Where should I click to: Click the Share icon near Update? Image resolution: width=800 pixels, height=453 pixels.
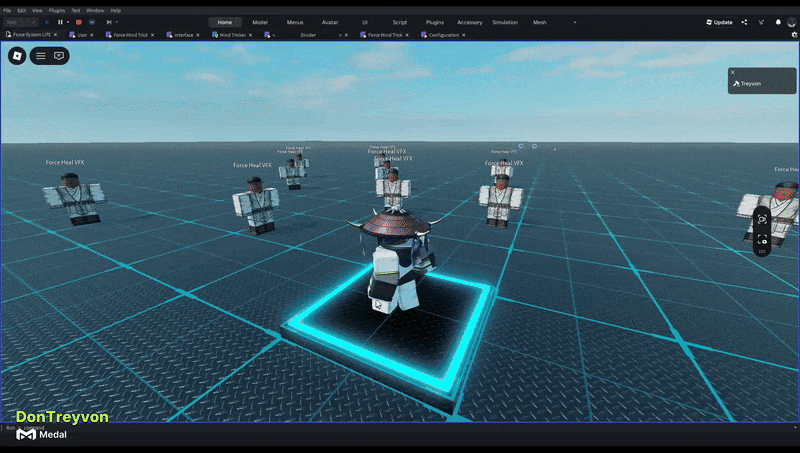pos(744,22)
